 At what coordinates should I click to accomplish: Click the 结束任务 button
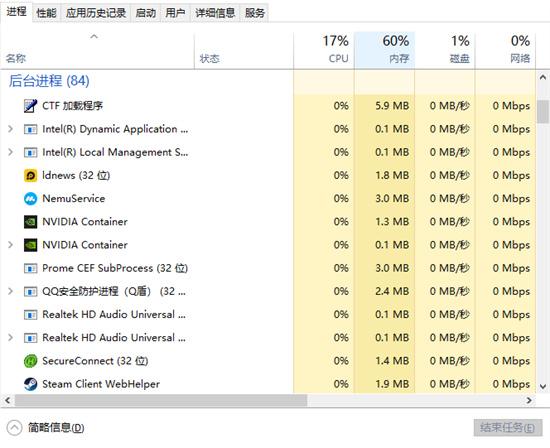click(508, 428)
